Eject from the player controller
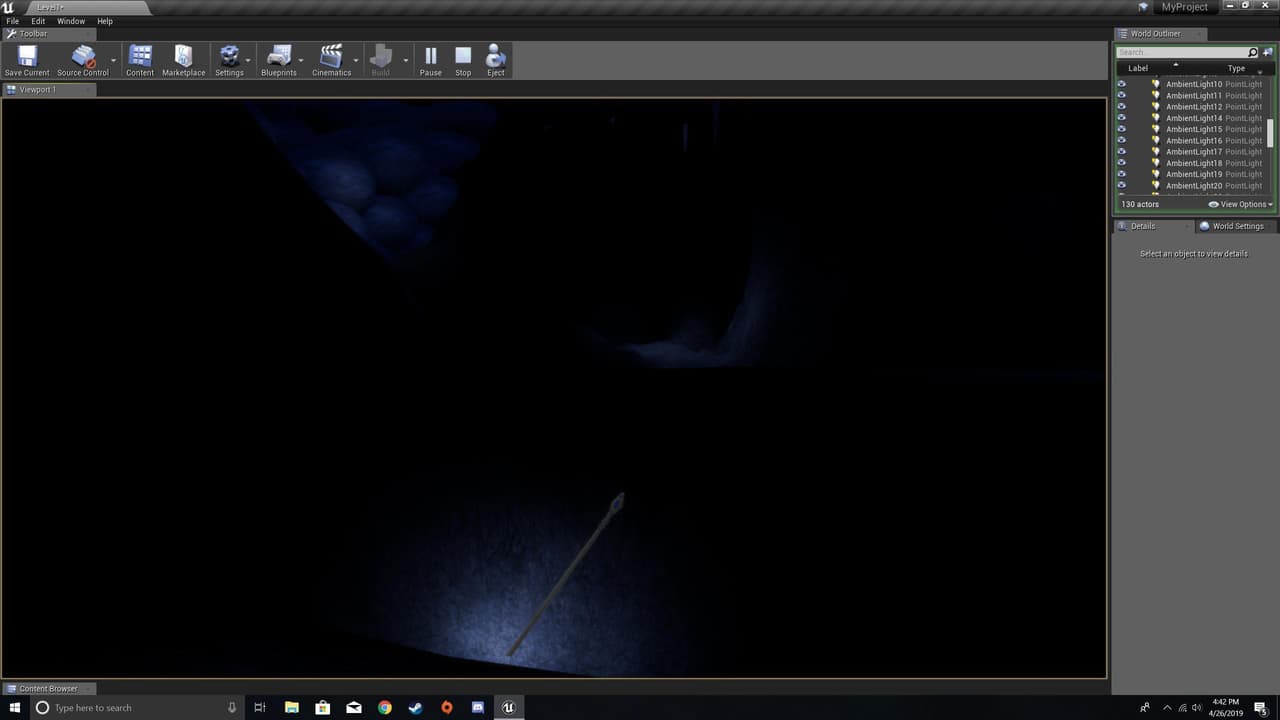 click(496, 56)
